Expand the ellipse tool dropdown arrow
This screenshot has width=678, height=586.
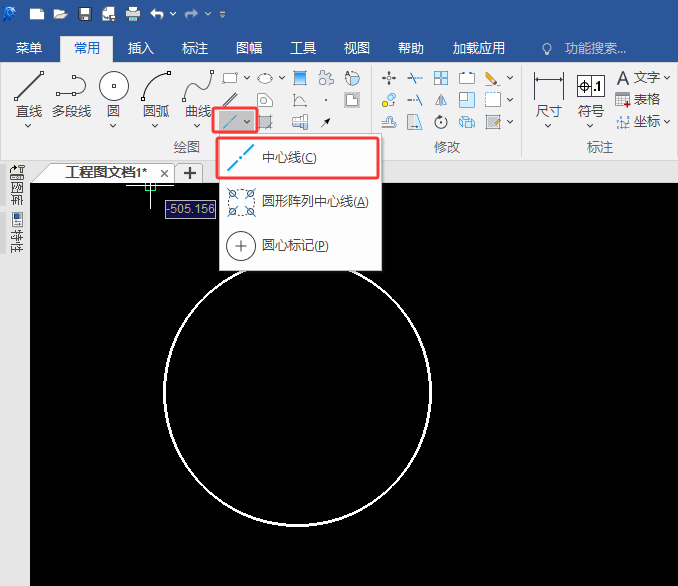click(282, 78)
